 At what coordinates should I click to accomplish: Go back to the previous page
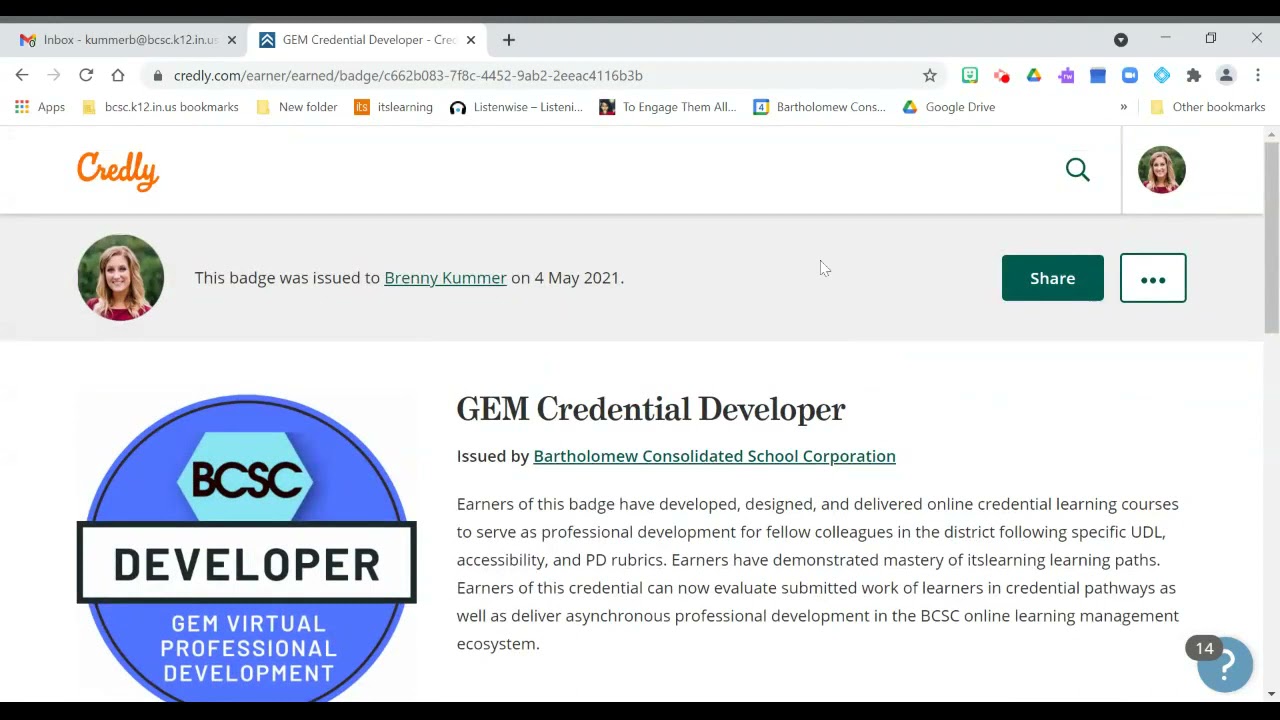tap(22, 75)
